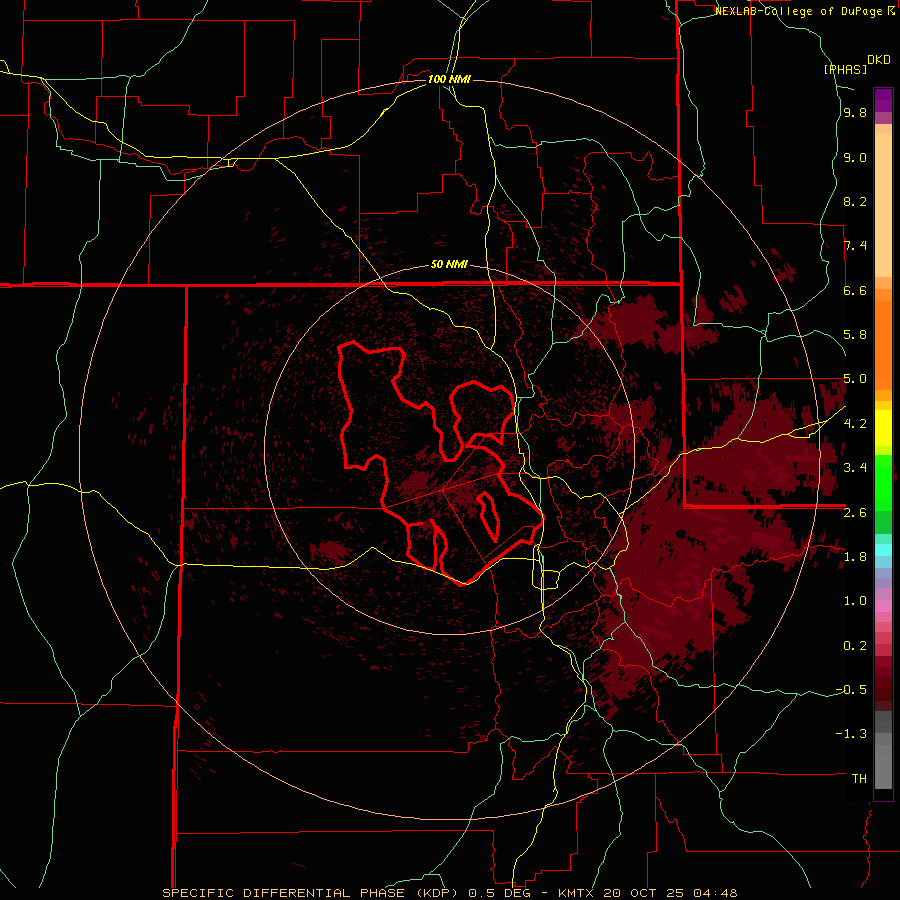
Task: Click the 2.6 value on color scale
Action: click(855, 512)
